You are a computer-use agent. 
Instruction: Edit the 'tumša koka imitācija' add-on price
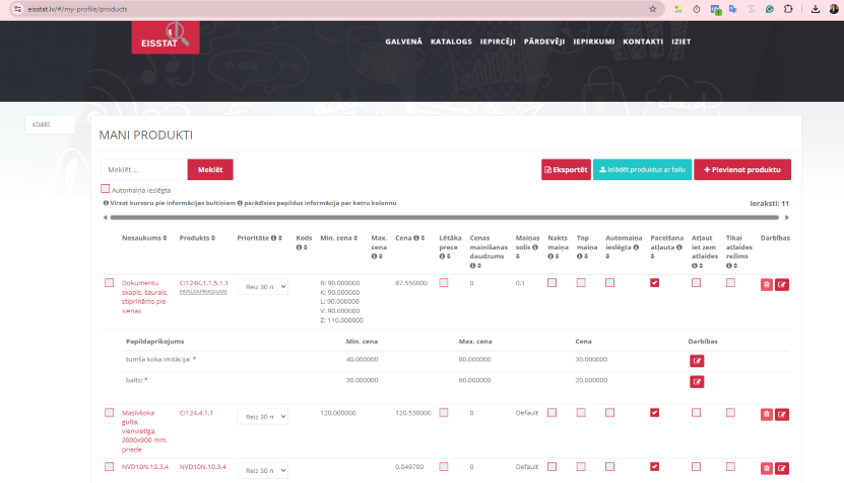(x=697, y=360)
